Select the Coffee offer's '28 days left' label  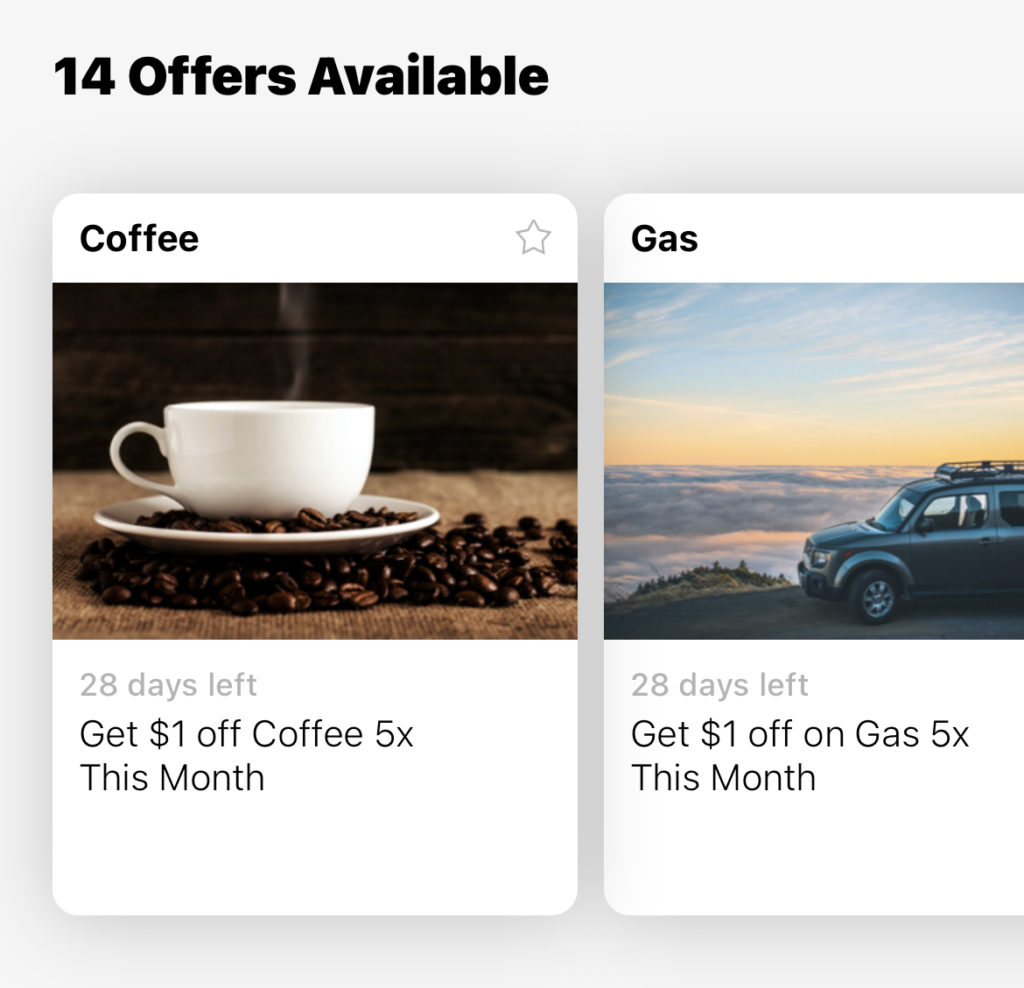click(168, 685)
